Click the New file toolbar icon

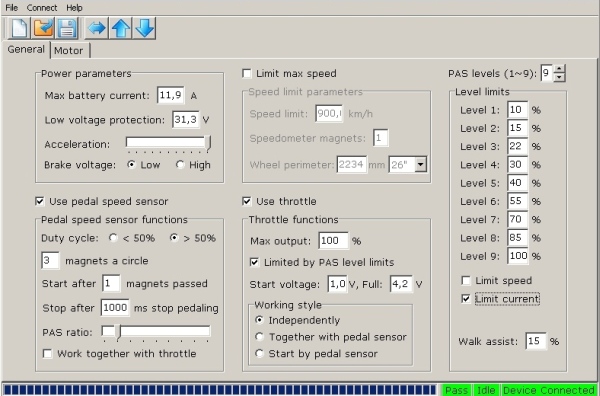pos(19,28)
